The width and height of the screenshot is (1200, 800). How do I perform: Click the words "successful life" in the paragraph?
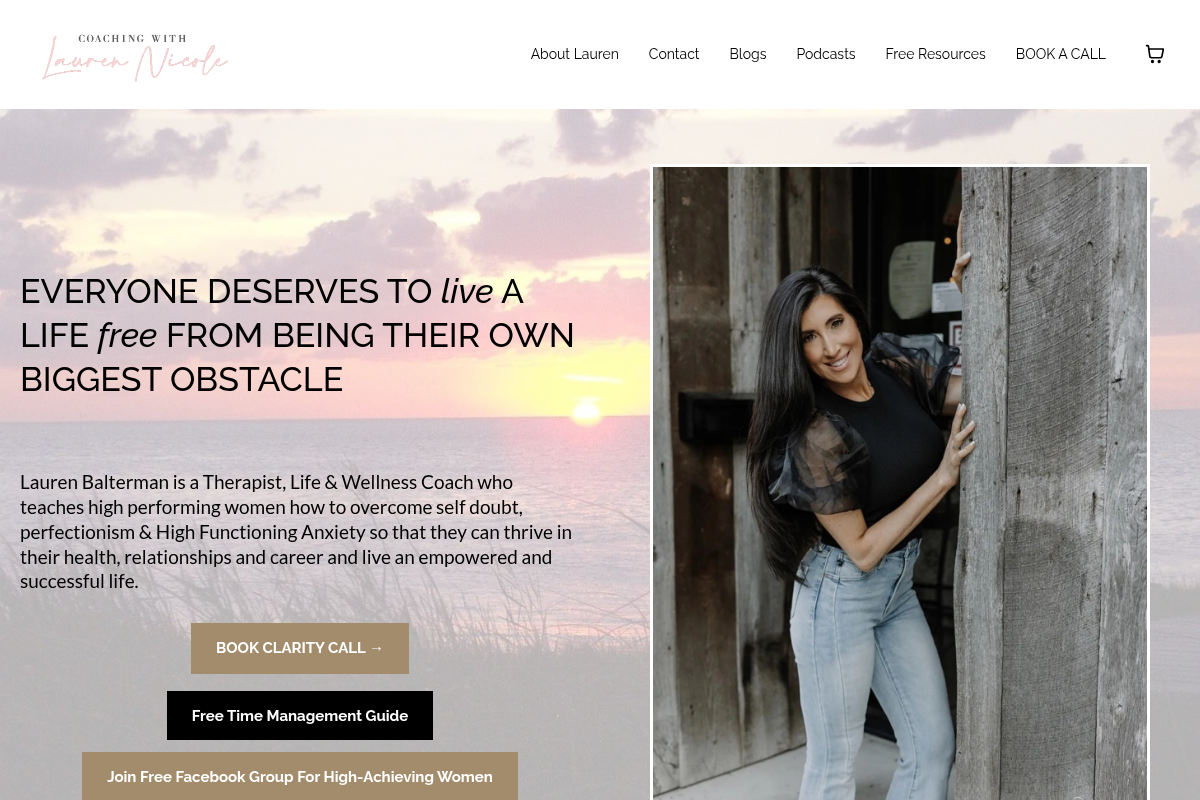click(x=77, y=582)
